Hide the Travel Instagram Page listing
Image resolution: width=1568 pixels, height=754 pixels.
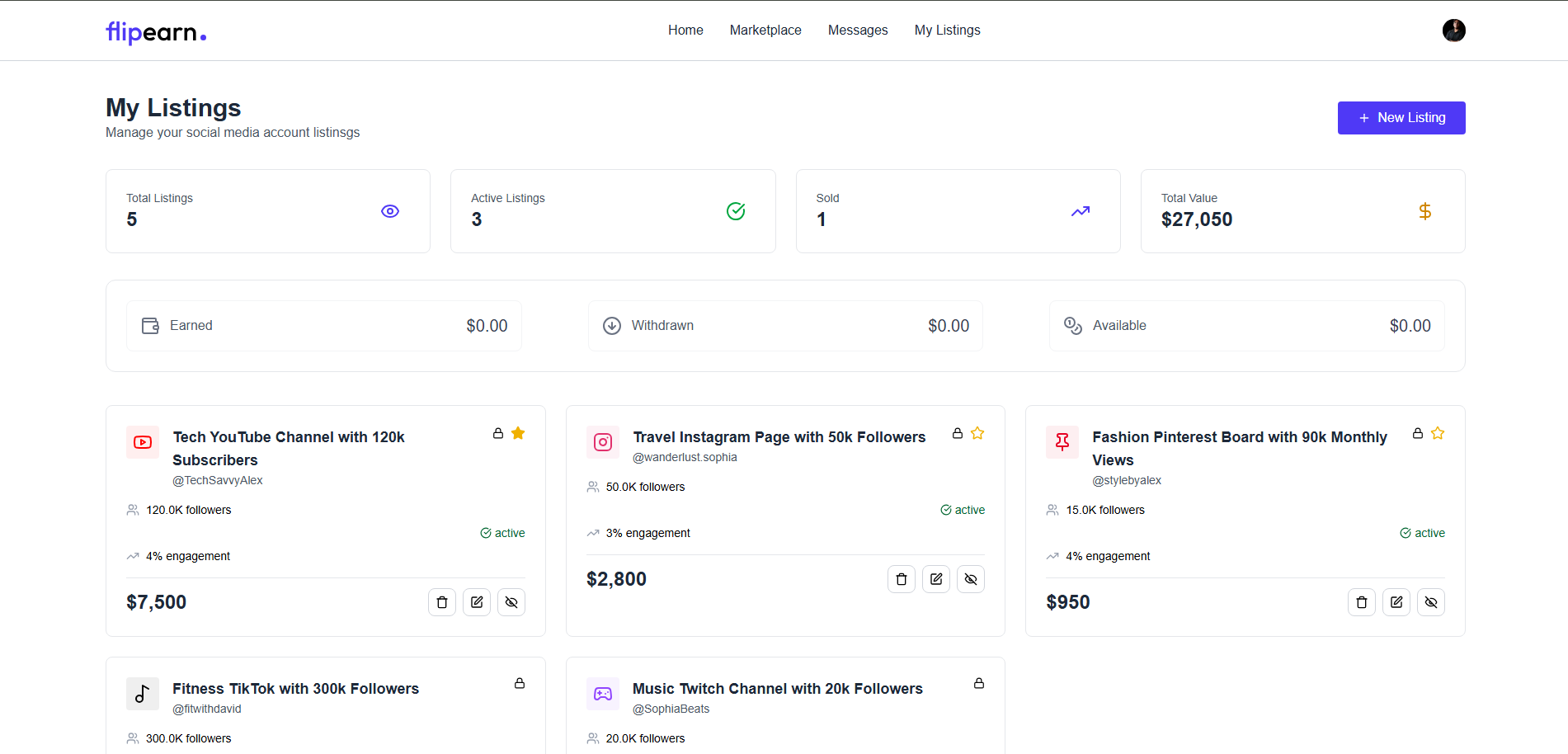[x=971, y=579]
